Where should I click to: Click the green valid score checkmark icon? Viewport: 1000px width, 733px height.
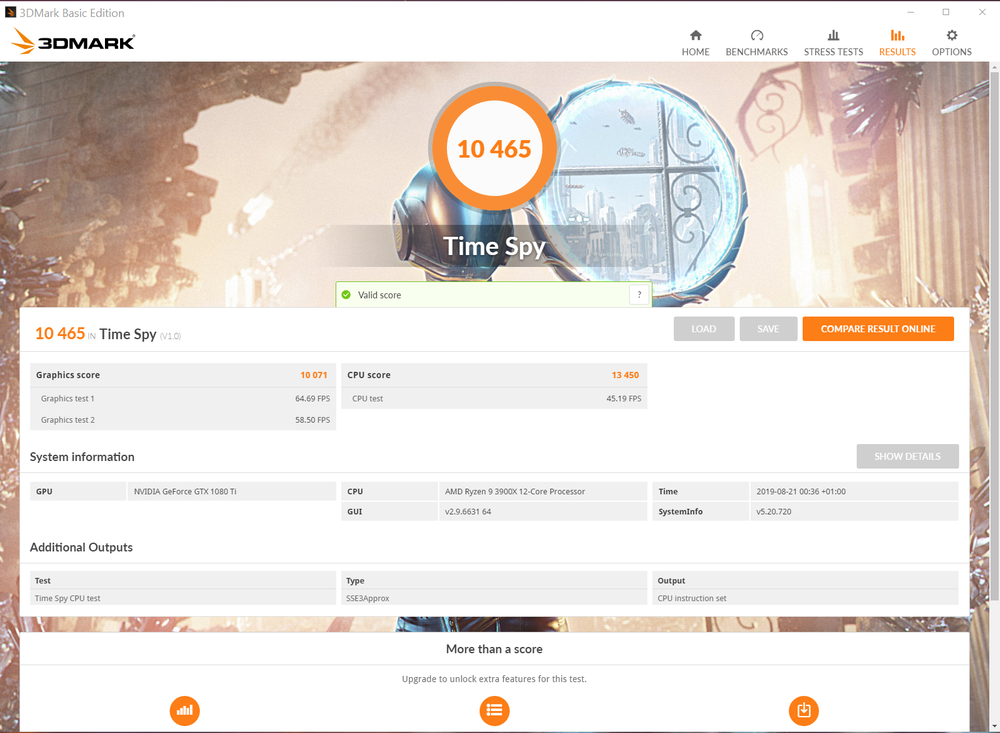point(346,295)
